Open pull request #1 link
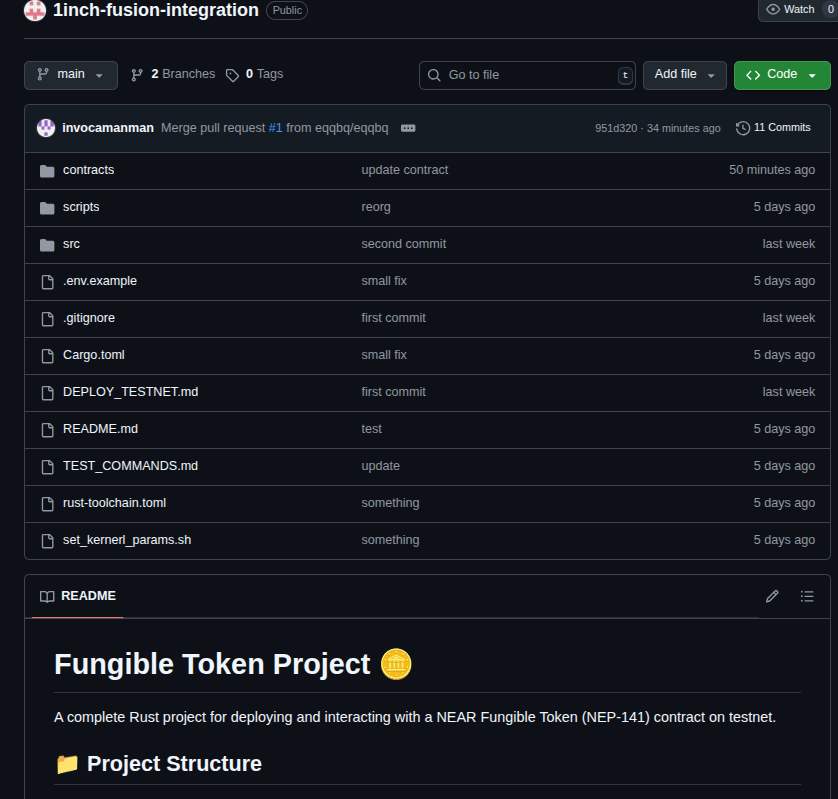Image resolution: width=838 pixels, height=799 pixels. point(275,128)
